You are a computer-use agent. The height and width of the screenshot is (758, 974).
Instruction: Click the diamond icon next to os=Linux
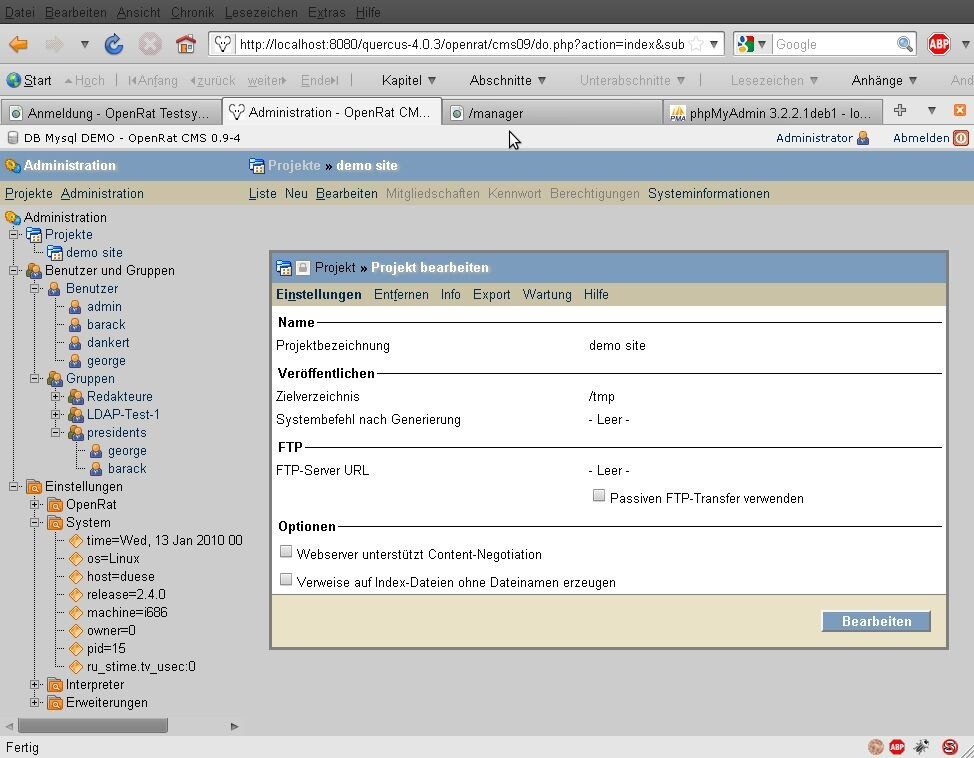(76, 559)
